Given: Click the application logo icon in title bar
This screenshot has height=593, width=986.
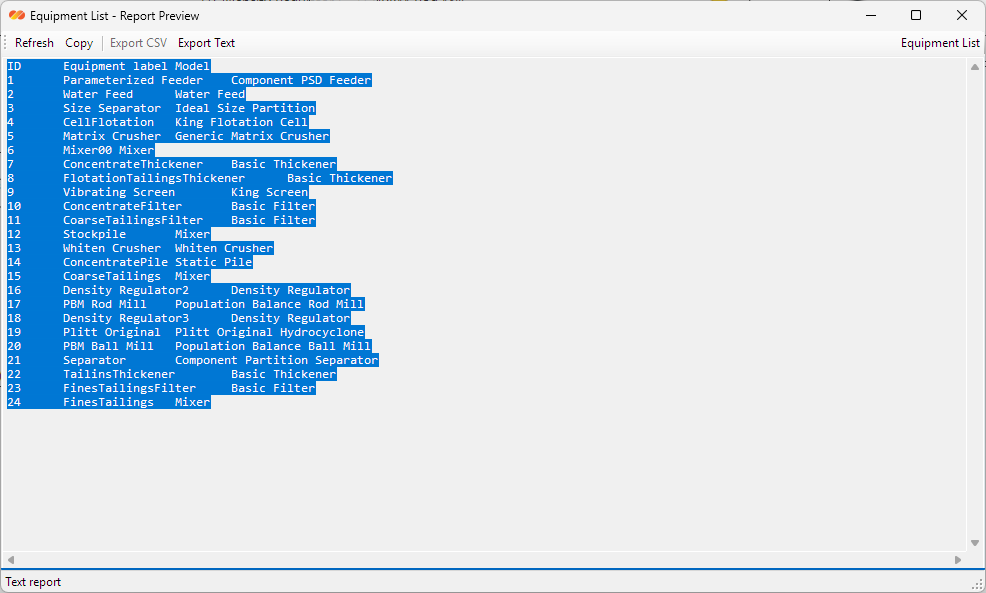Looking at the screenshot, I should (17, 15).
